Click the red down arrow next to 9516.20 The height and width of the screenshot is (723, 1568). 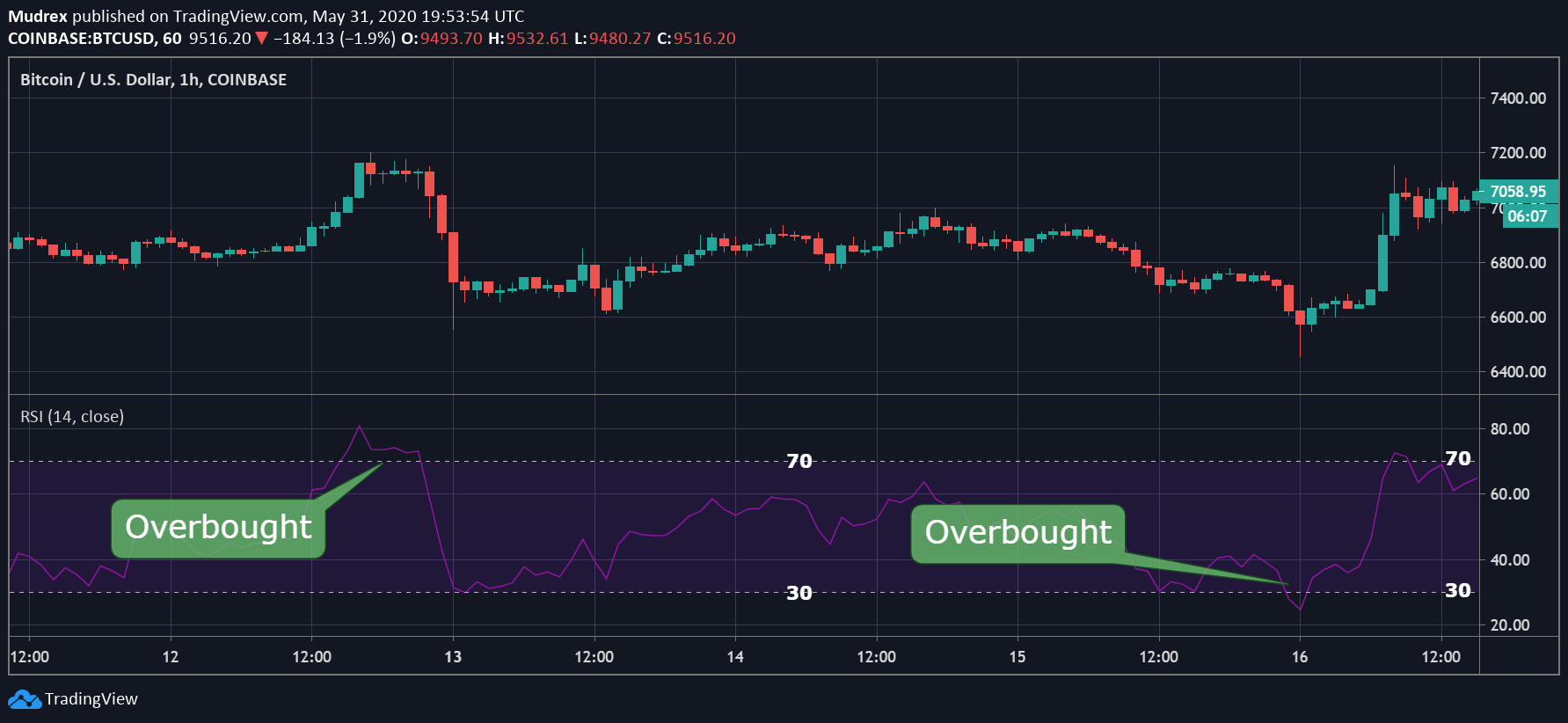pyautogui.click(x=261, y=39)
